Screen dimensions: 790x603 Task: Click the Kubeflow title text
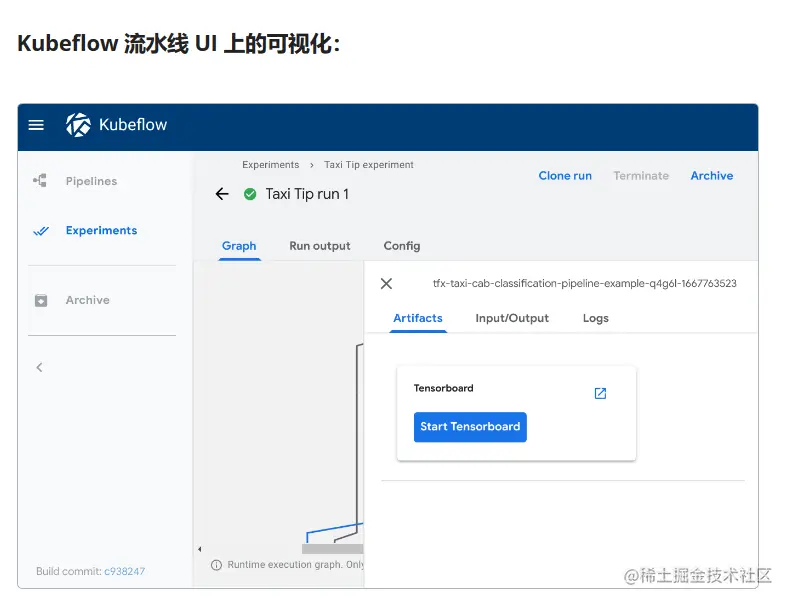[x=133, y=124]
